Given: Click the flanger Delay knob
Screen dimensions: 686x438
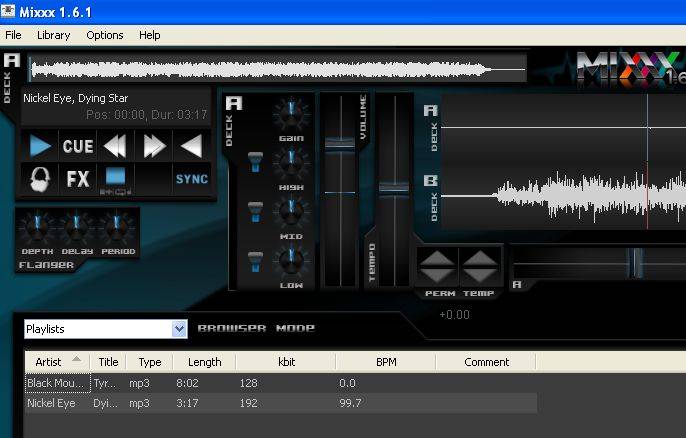Looking at the screenshot, I should [x=77, y=228].
